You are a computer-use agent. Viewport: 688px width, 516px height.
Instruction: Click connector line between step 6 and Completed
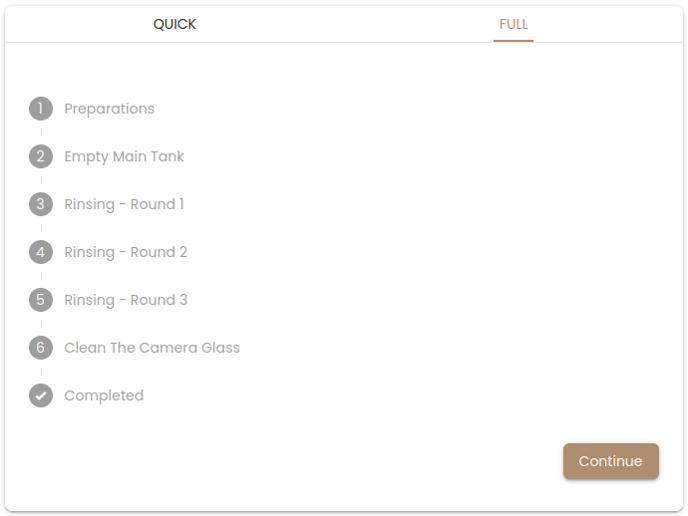click(41, 372)
